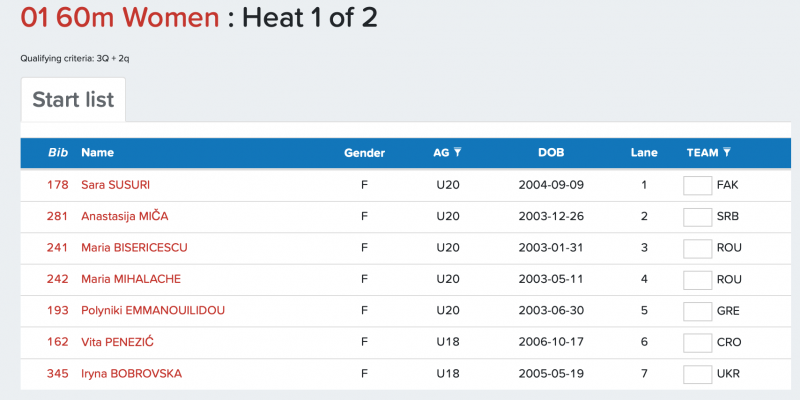Click bib number 345

(58, 374)
